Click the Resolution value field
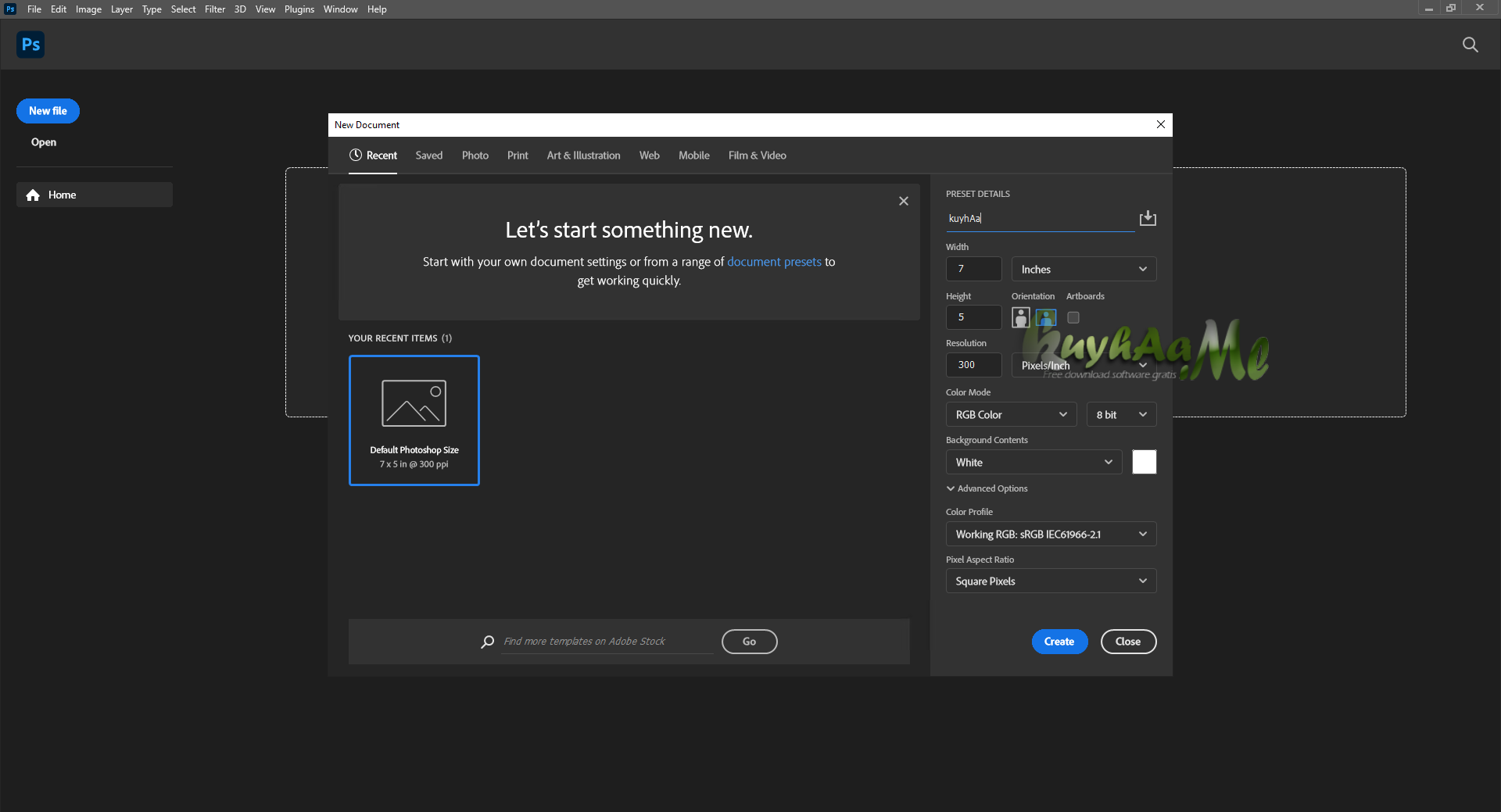The image size is (1501, 812). pos(973,365)
